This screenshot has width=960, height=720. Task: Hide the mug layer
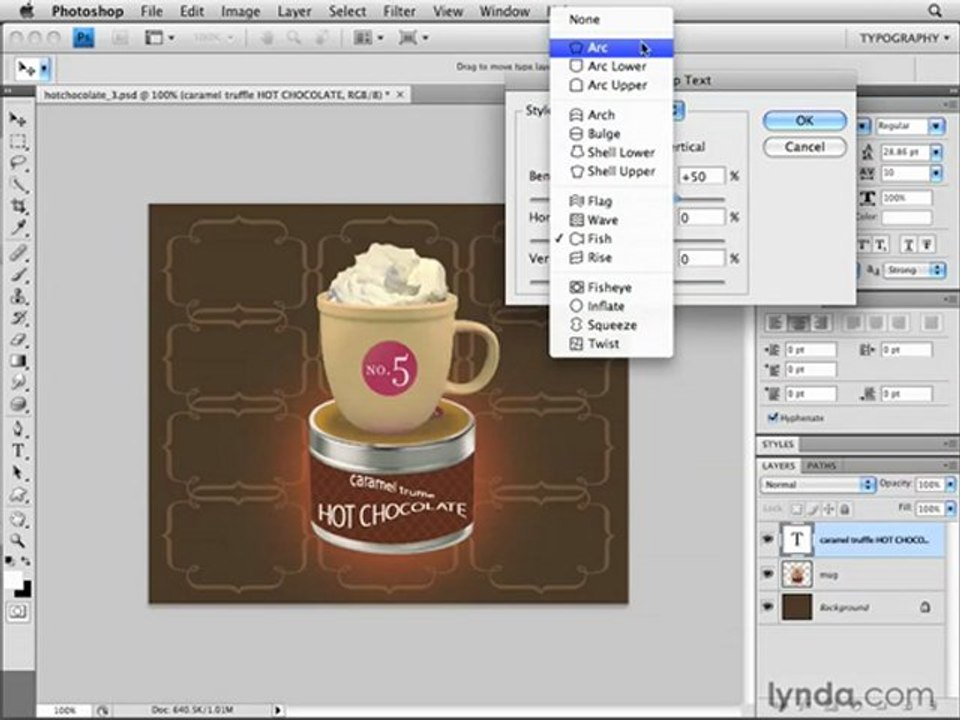pos(768,574)
